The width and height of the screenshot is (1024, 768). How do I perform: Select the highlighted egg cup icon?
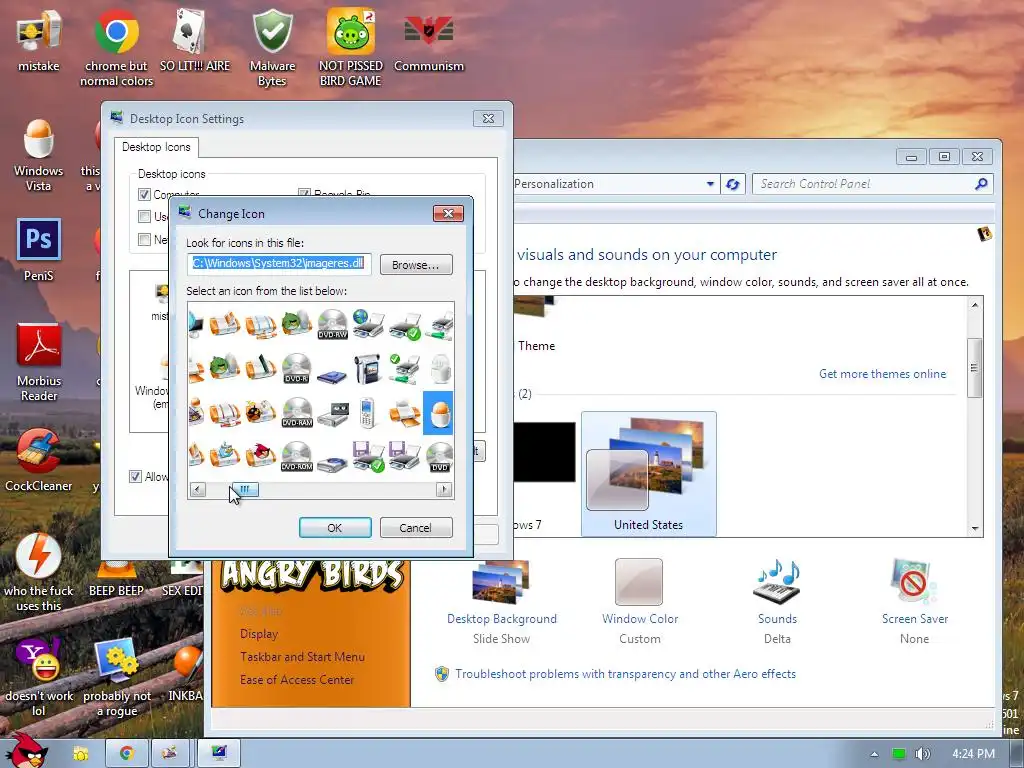coord(438,413)
